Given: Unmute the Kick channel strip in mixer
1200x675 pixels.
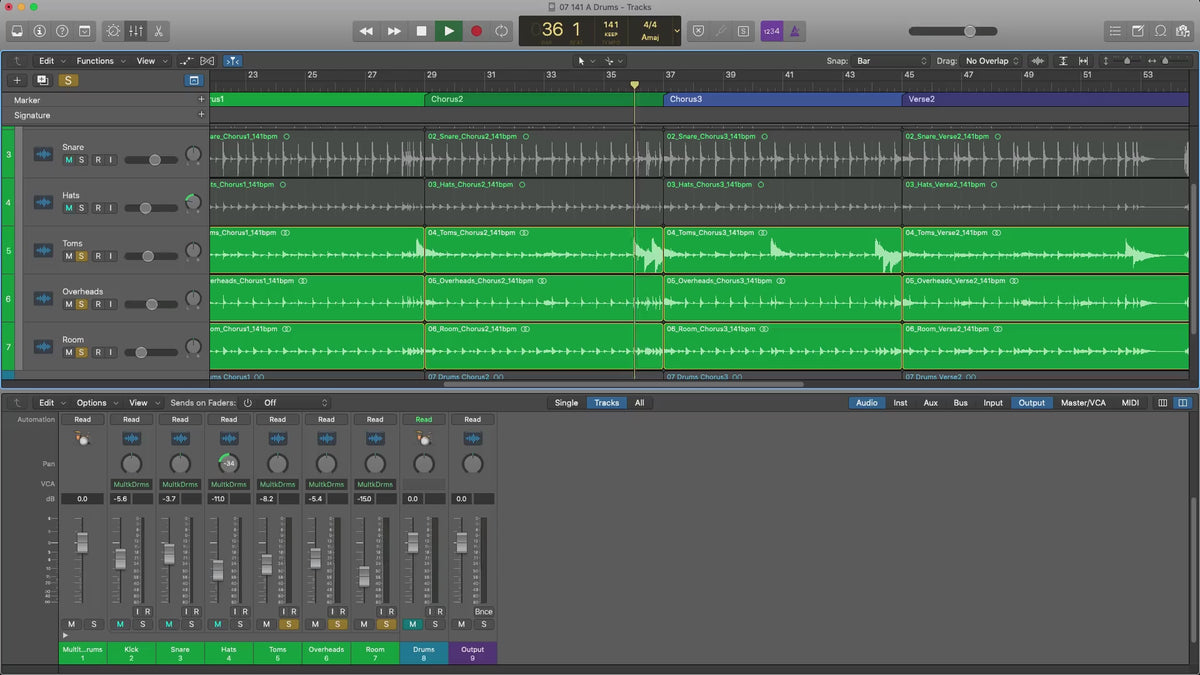Looking at the screenshot, I should [120, 624].
